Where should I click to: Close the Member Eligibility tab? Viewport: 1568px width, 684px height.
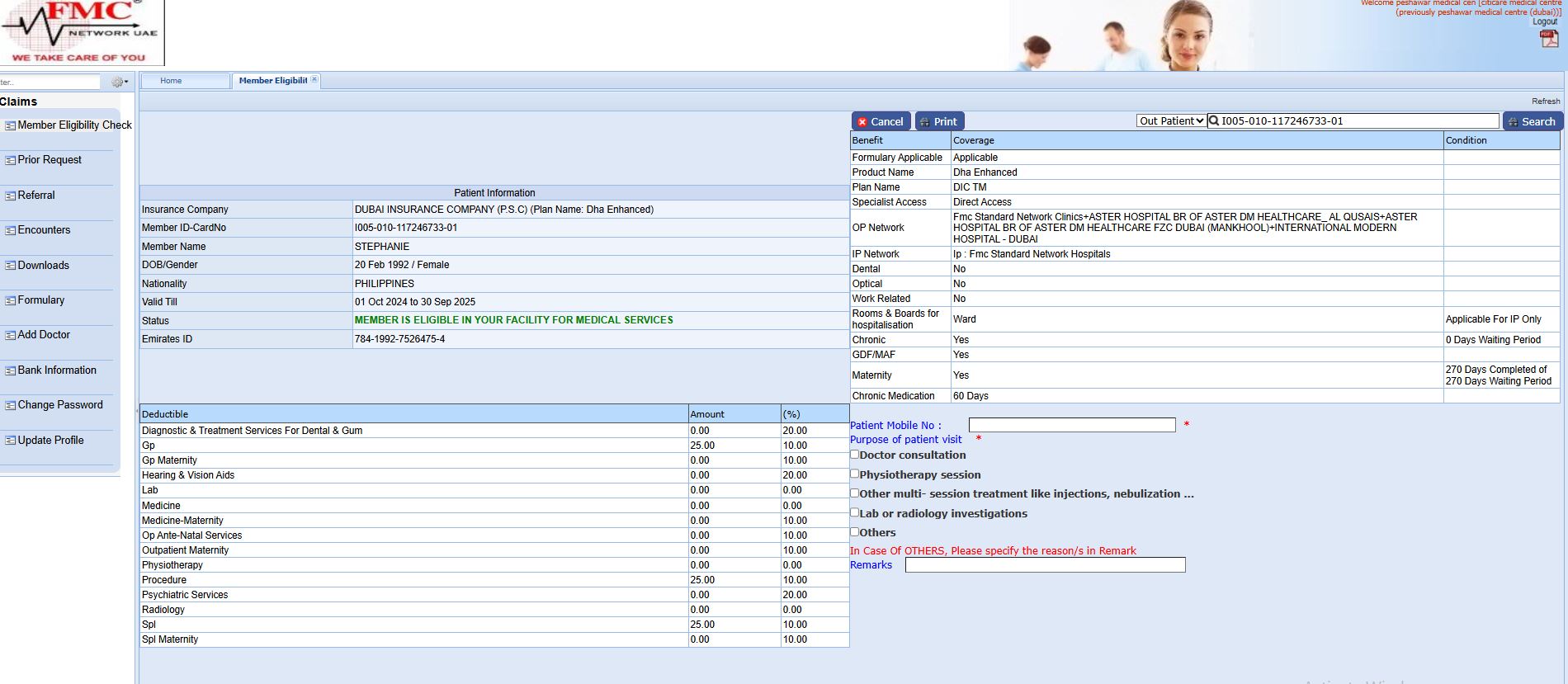(314, 80)
